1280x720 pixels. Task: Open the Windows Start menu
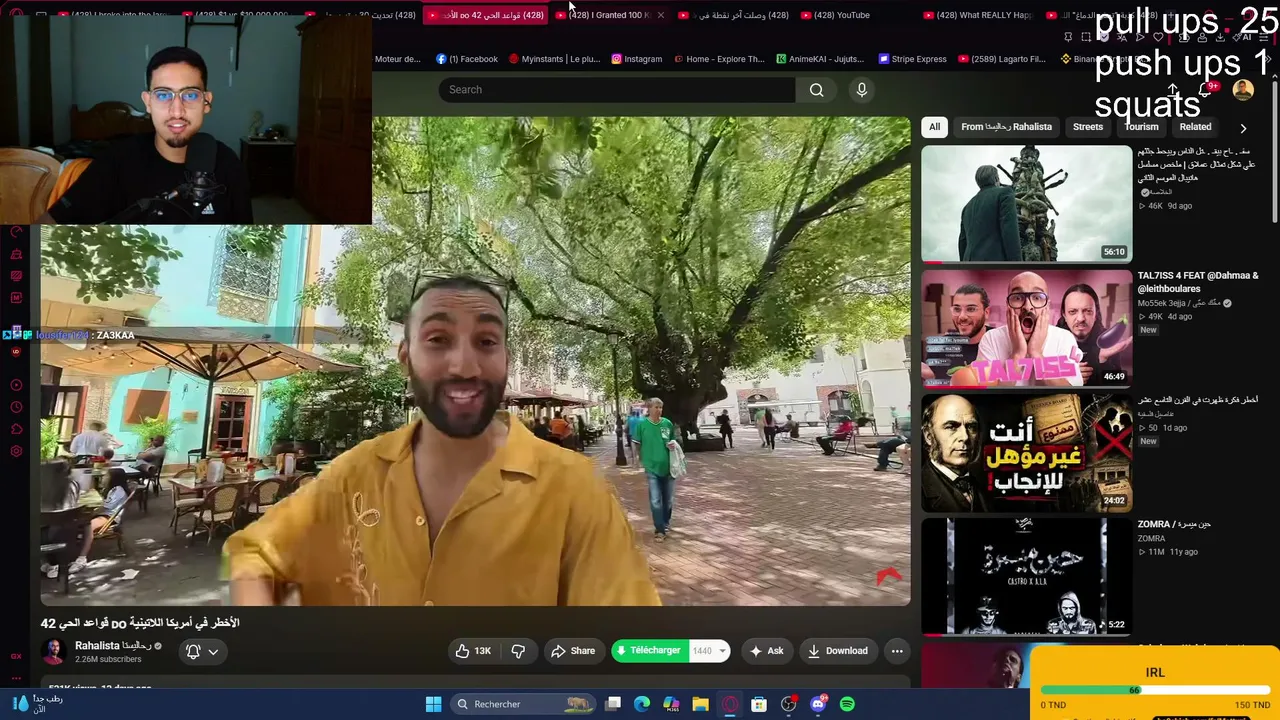[x=434, y=704]
